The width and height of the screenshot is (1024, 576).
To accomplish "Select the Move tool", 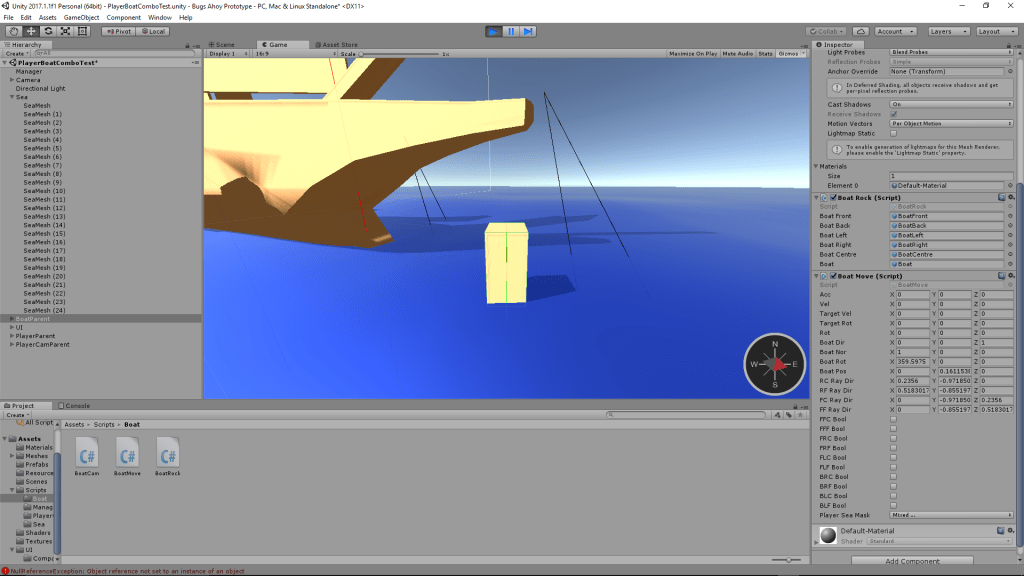I will [x=31, y=31].
